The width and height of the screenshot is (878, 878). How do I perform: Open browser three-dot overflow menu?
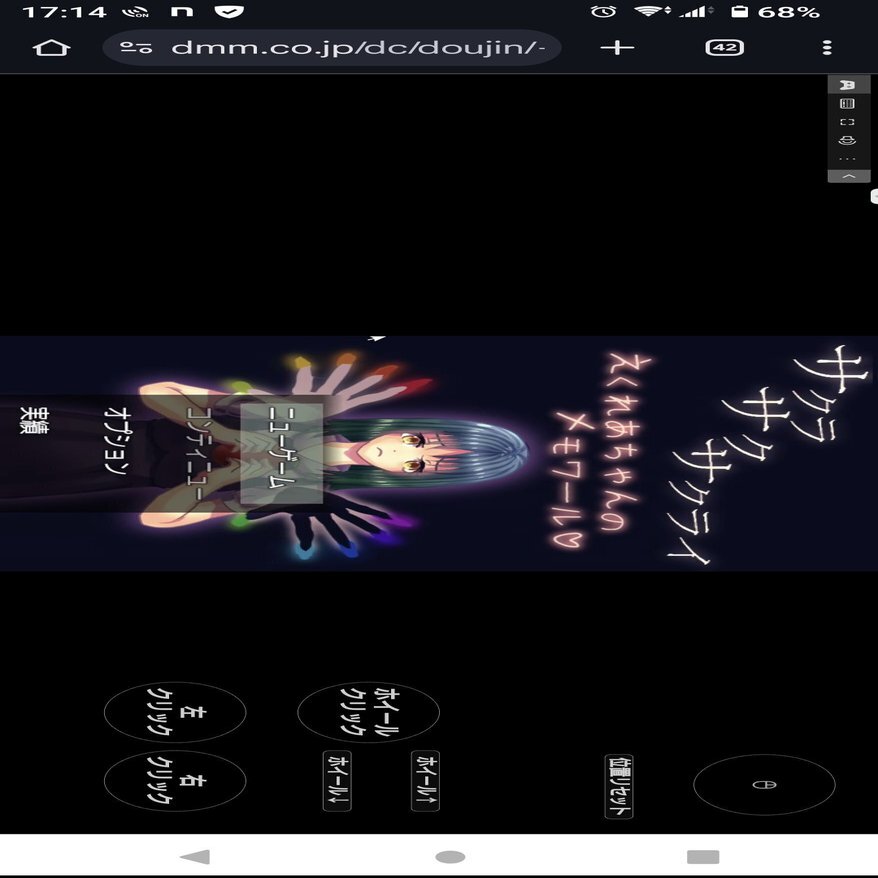tap(827, 48)
